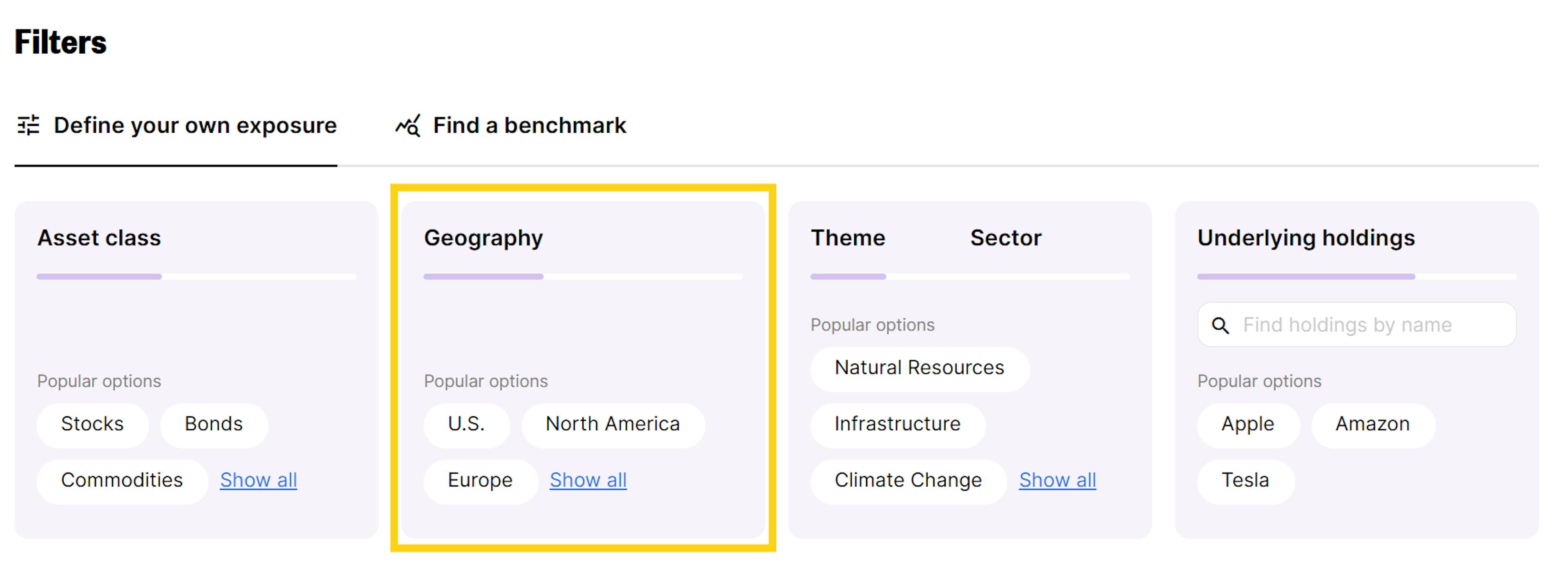Click Show all in the Asset class card
This screenshot has width=1568, height=578.
[258, 480]
